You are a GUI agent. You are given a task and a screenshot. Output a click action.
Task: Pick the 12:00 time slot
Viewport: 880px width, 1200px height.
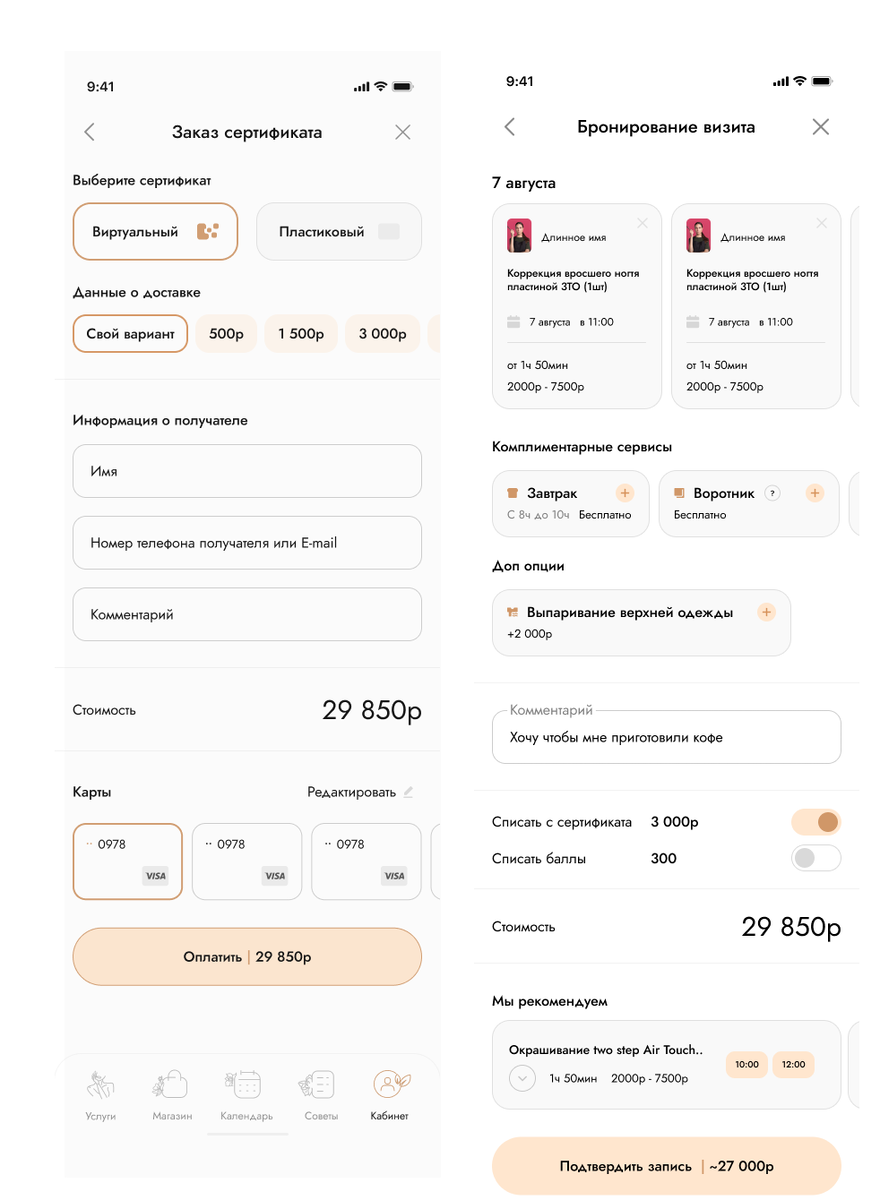coord(793,1064)
